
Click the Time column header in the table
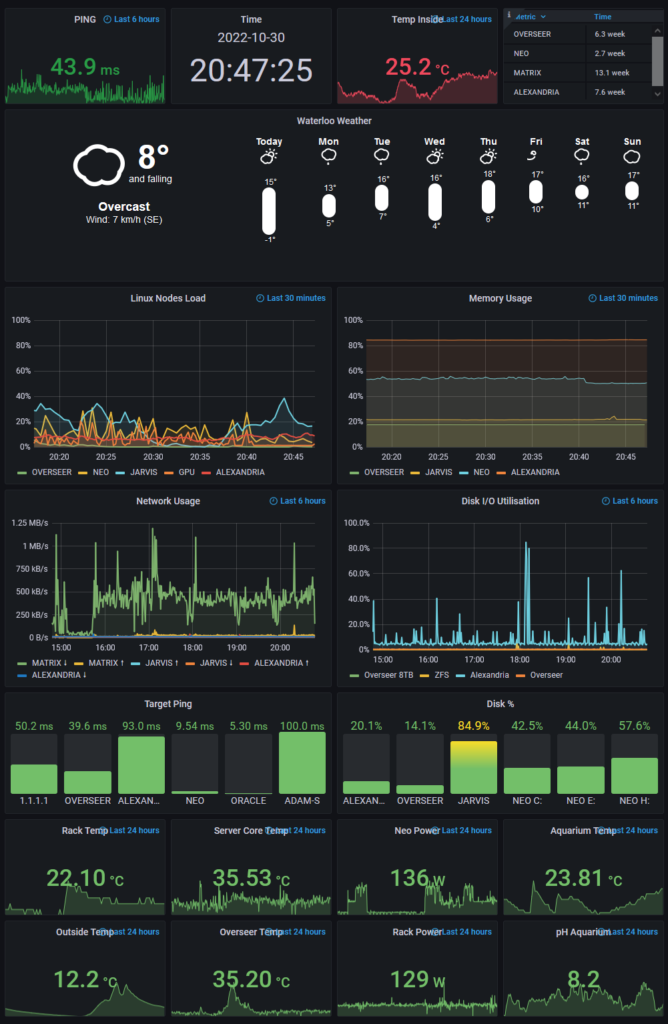603,17
